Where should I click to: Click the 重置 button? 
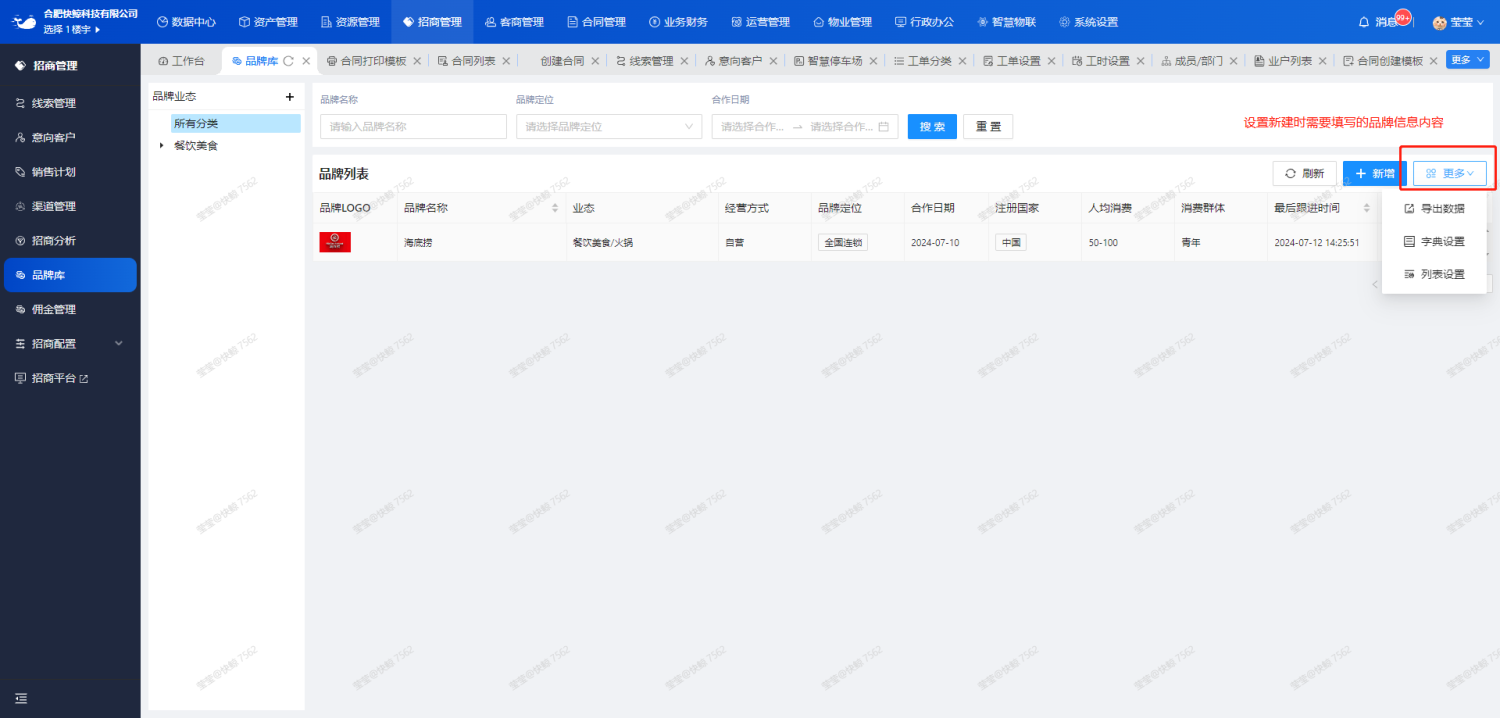click(988, 126)
